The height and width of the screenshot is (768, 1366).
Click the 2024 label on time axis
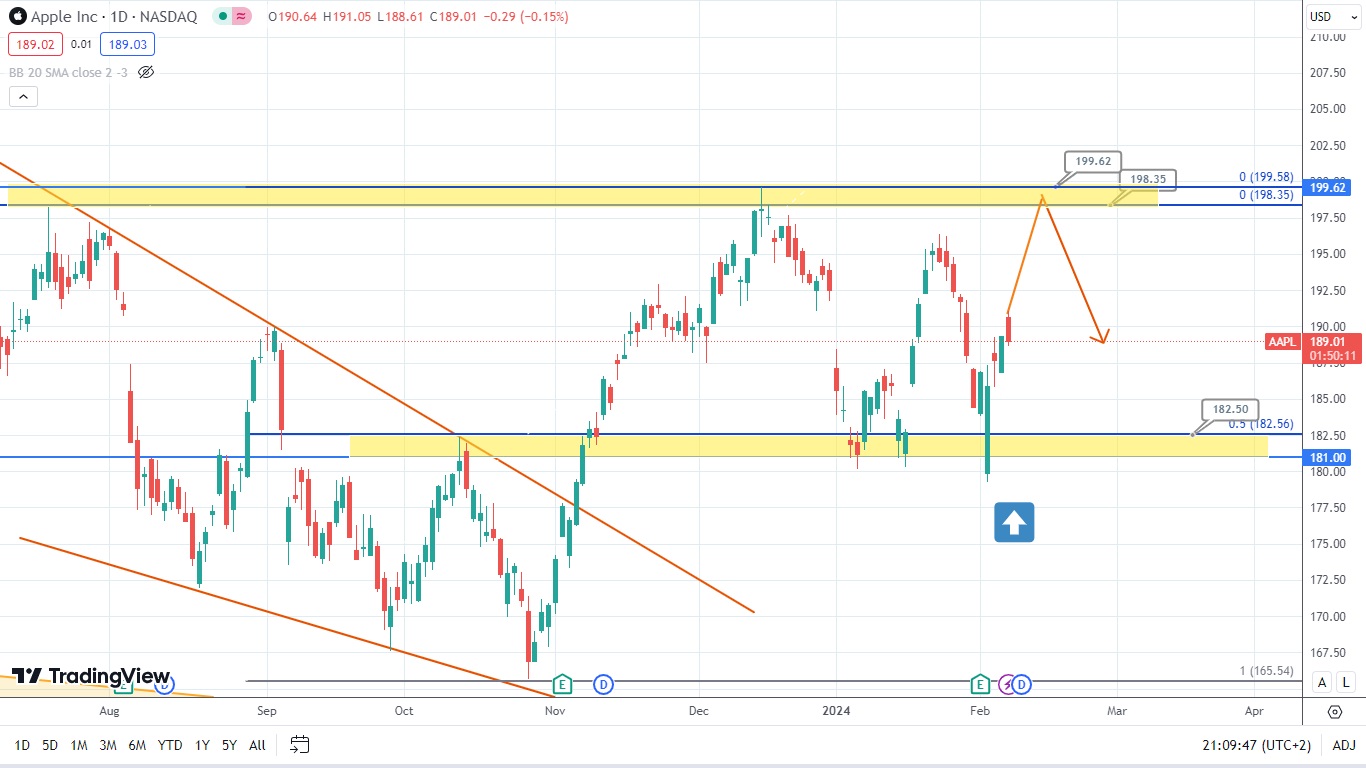click(836, 711)
